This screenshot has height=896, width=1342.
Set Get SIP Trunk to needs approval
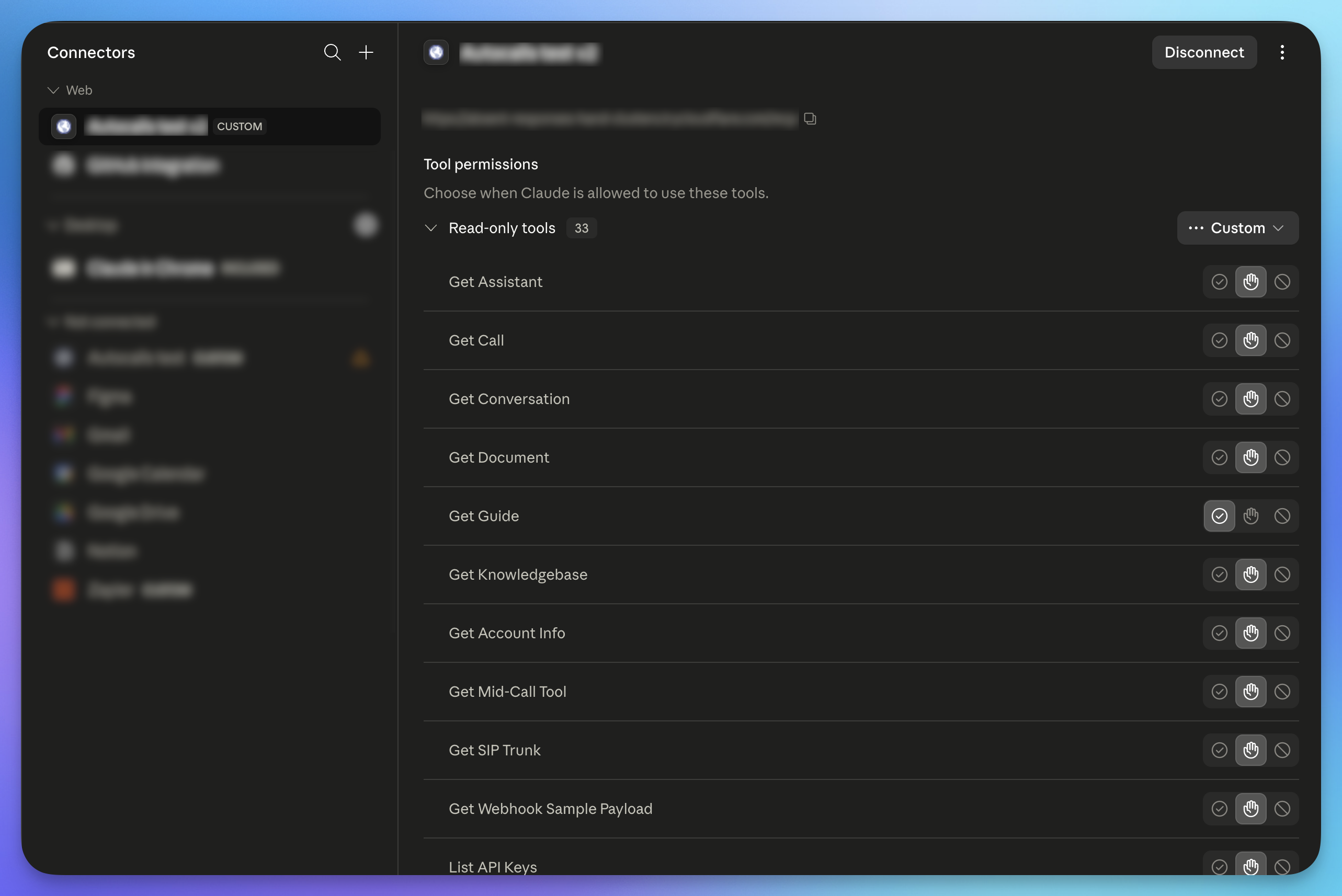tap(1250, 750)
